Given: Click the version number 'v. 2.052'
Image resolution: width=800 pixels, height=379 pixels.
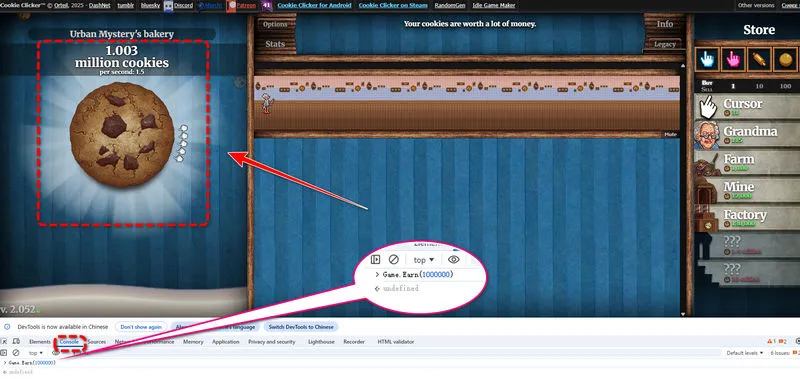Looking at the screenshot, I should click(18, 309).
